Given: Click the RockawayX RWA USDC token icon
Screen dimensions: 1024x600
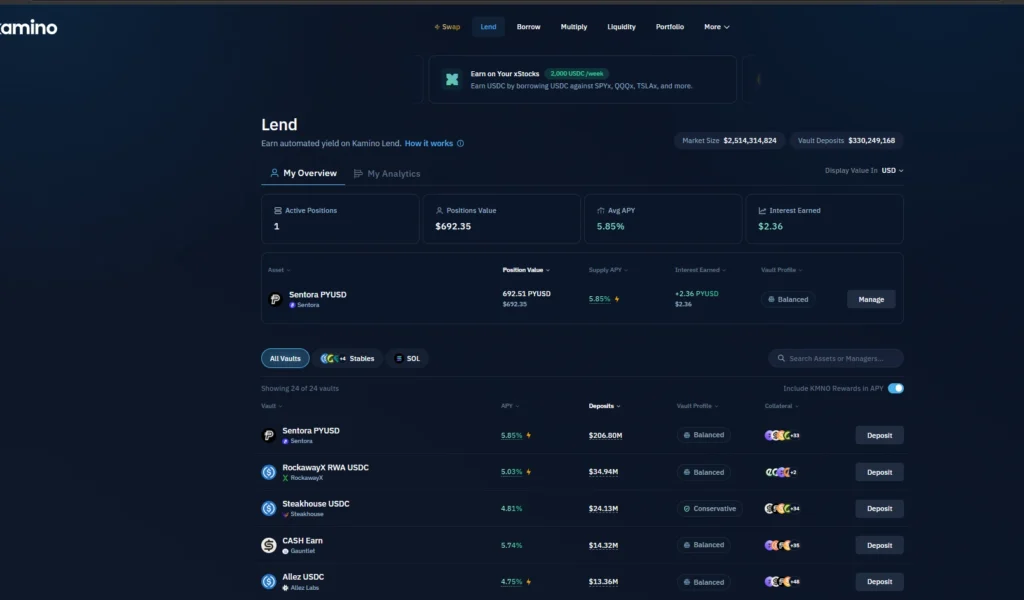Looking at the screenshot, I should [x=269, y=472].
